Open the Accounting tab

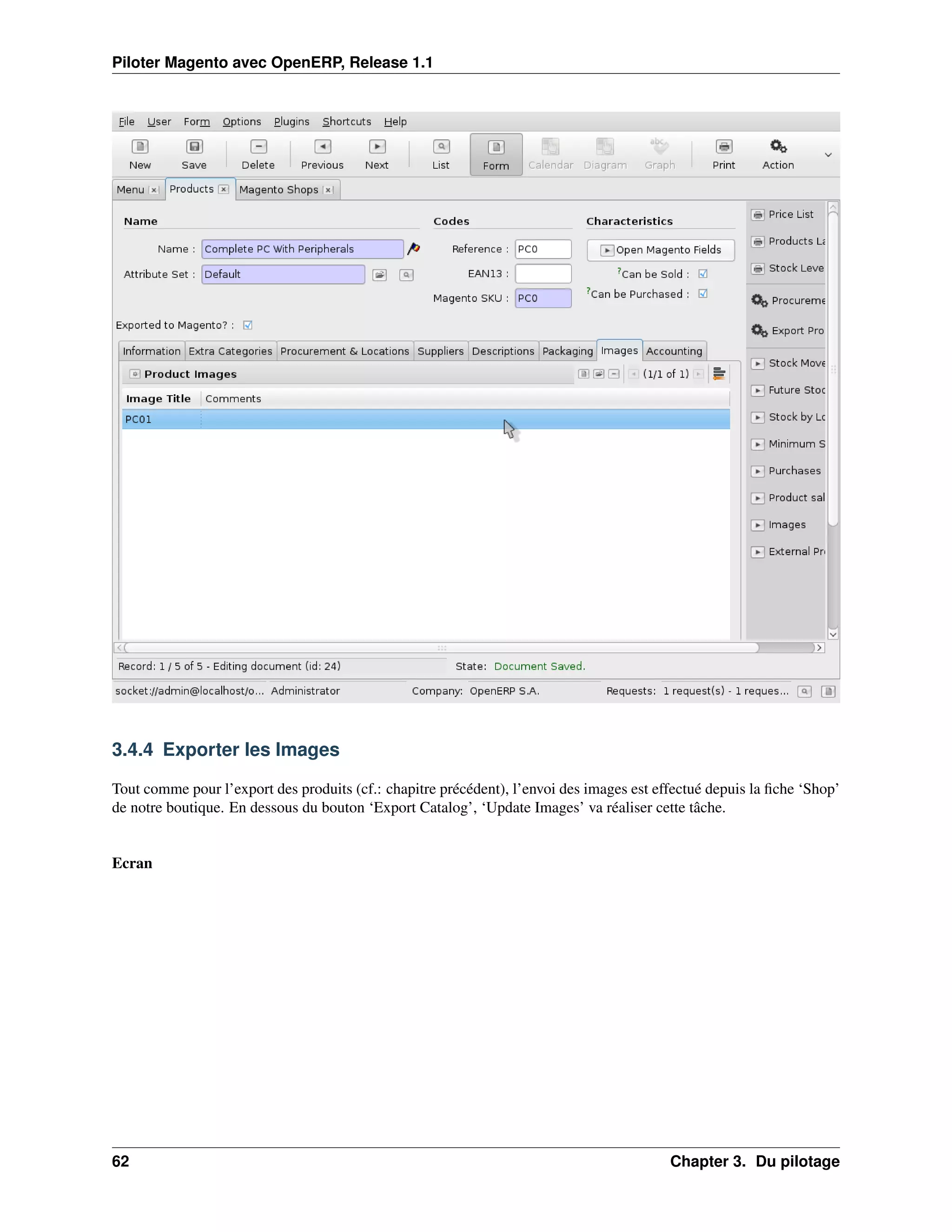pyautogui.click(x=674, y=351)
